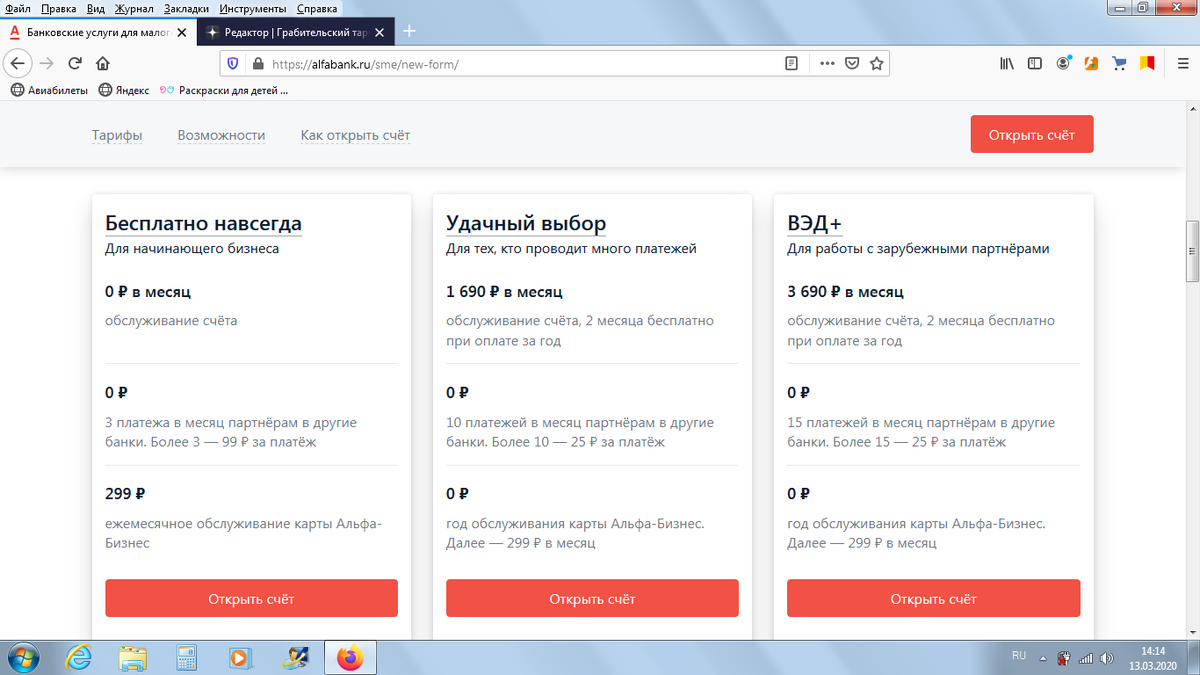Open the Library toolbar icon
Screen dimensions: 1200x675
[1007, 63]
